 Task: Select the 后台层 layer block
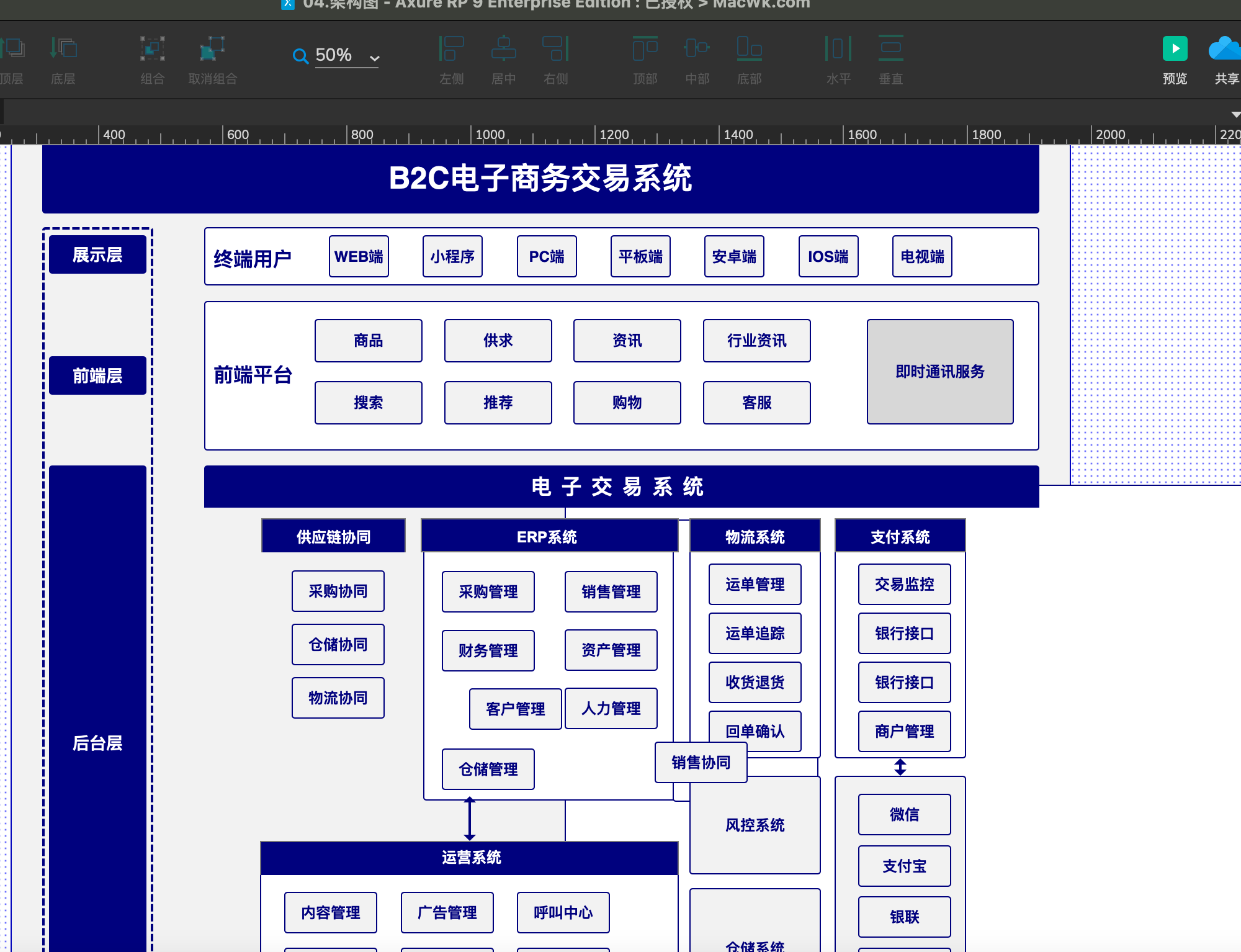click(97, 707)
